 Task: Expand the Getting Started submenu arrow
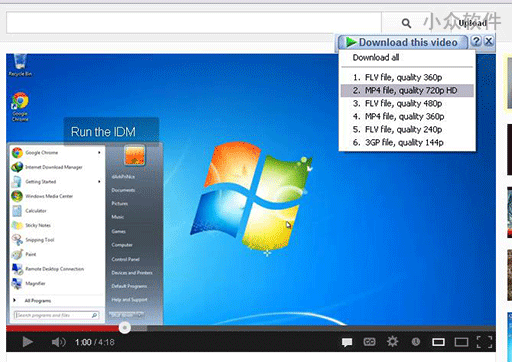[99, 182]
